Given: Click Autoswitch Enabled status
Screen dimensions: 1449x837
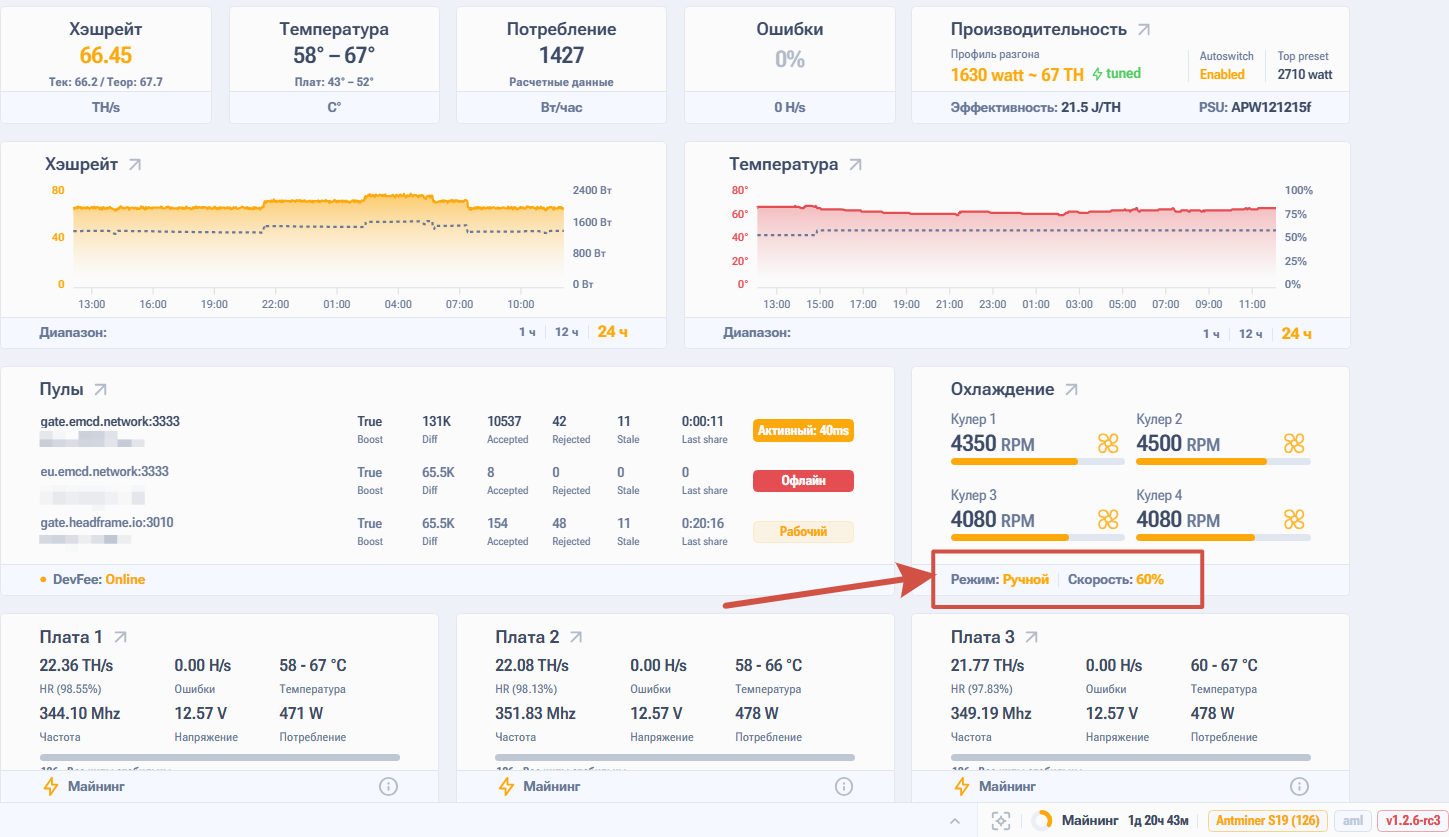Looking at the screenshot, I should [1222, 75].
